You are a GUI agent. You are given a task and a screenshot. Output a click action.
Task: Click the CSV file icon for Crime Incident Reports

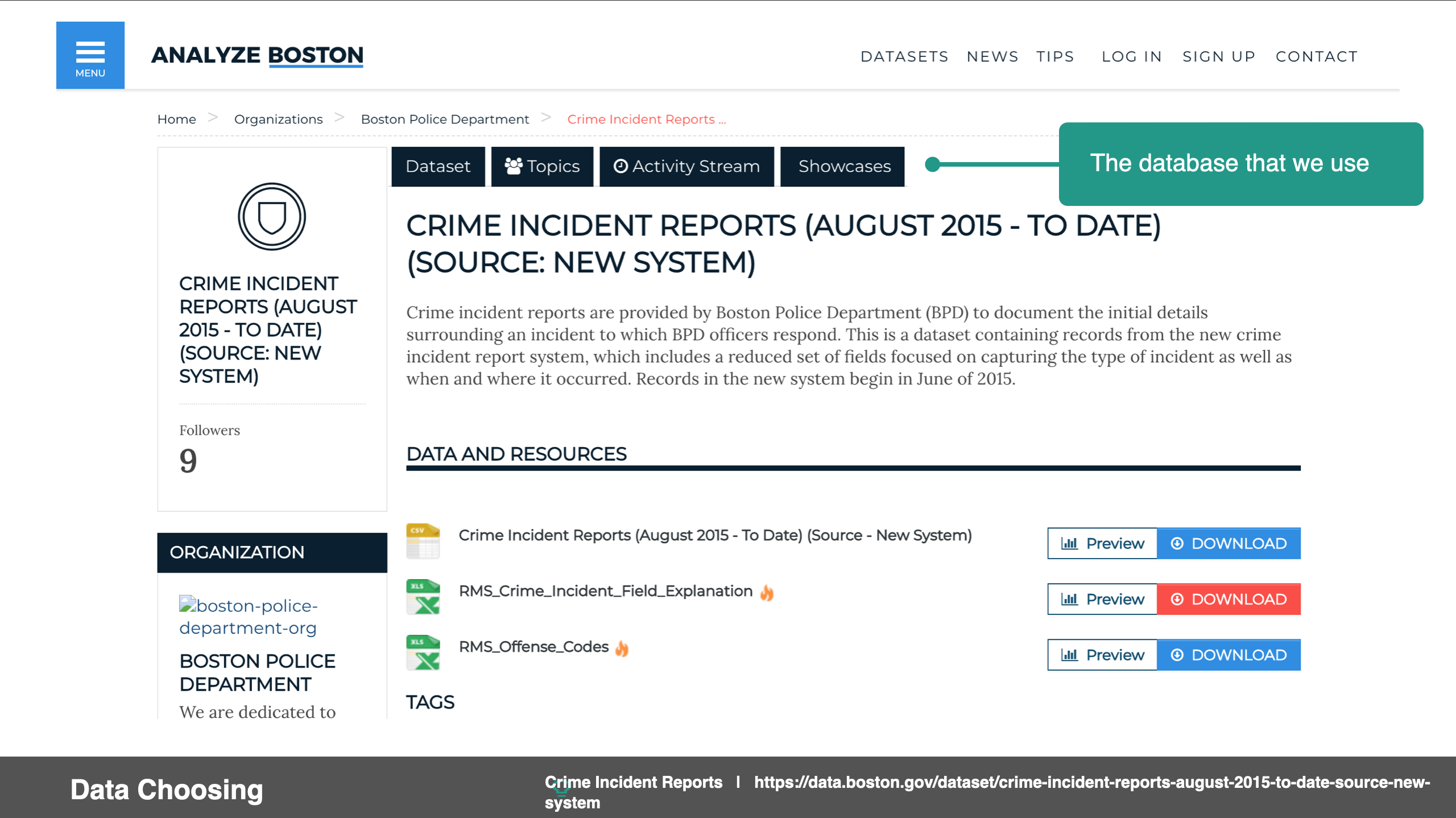(x=423, y=541)
